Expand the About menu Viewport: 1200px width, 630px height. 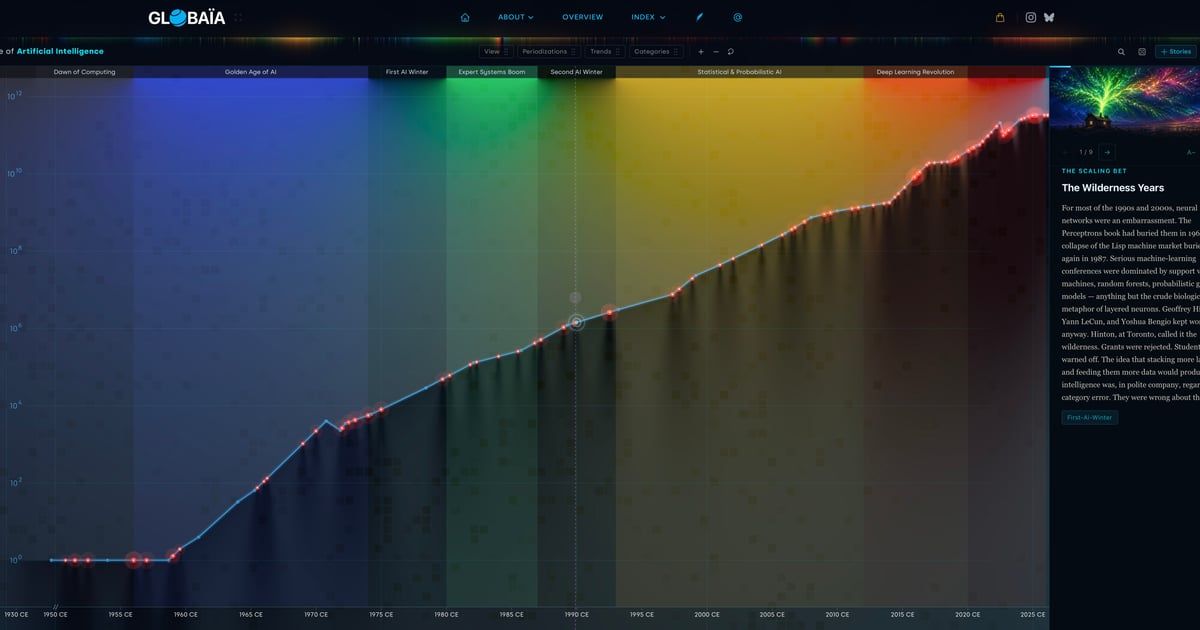point(516,17)
